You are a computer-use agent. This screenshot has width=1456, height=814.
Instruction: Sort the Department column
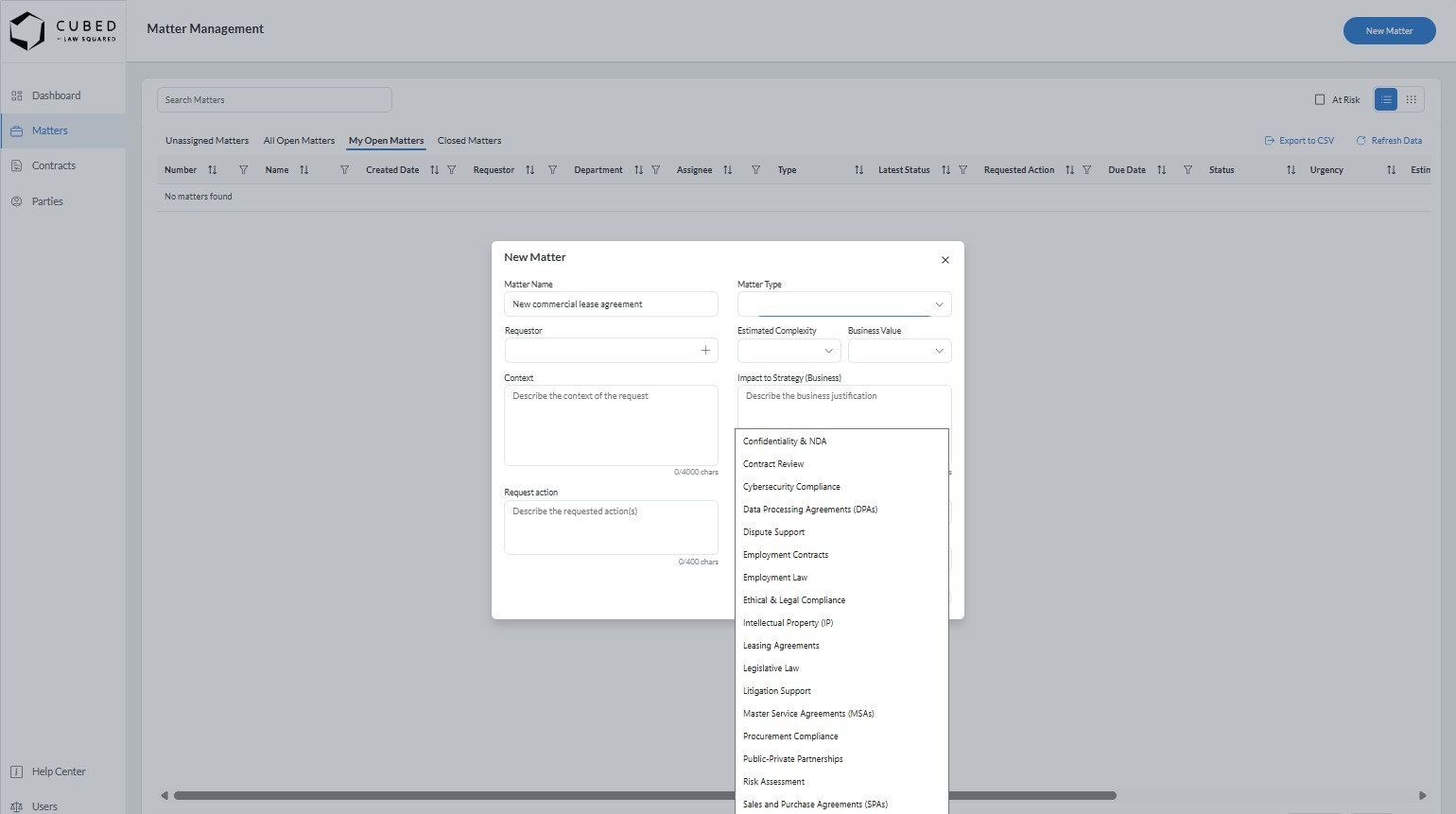(x=639, y=170)
